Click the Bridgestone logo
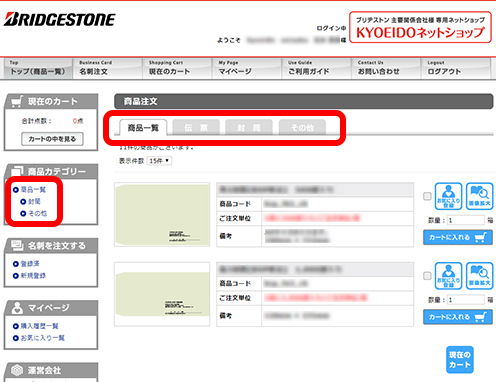 tap(59, 19)
